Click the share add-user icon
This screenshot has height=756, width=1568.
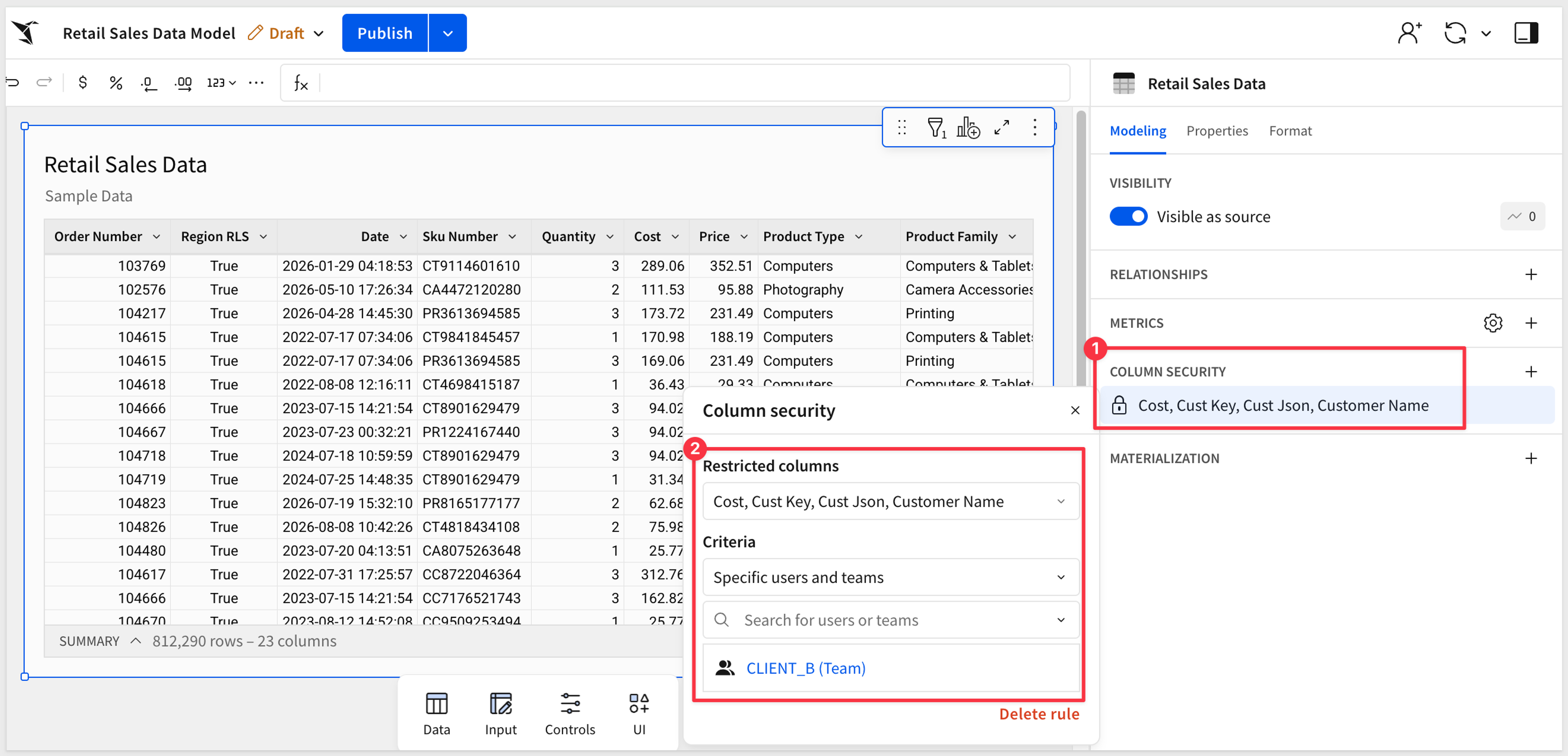pos(1409,33)
